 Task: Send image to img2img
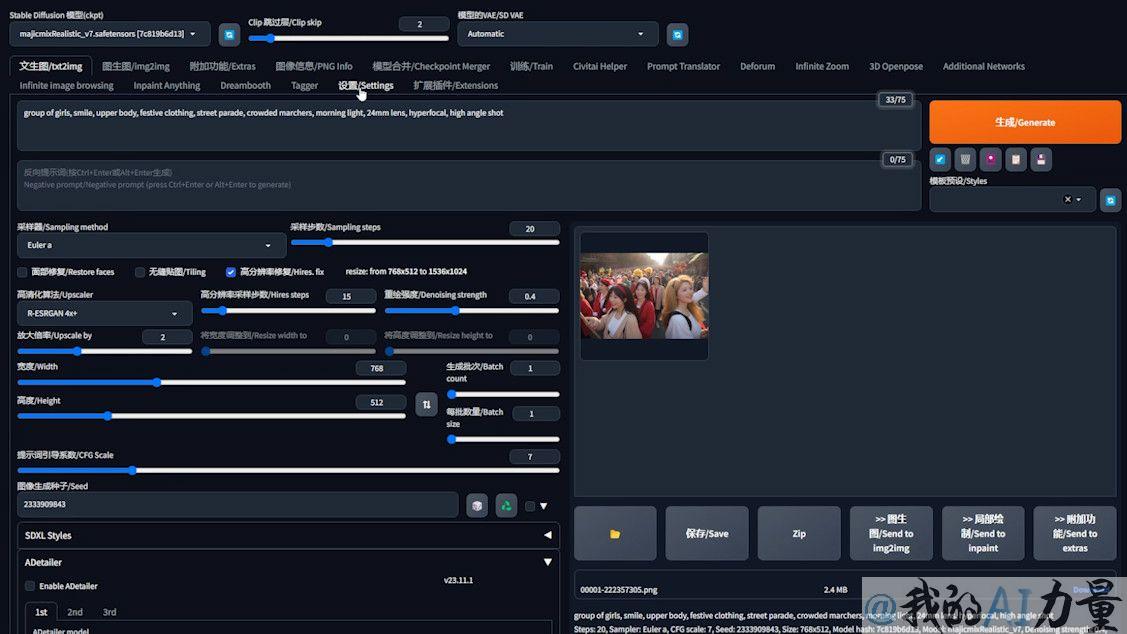pos(891,533)
